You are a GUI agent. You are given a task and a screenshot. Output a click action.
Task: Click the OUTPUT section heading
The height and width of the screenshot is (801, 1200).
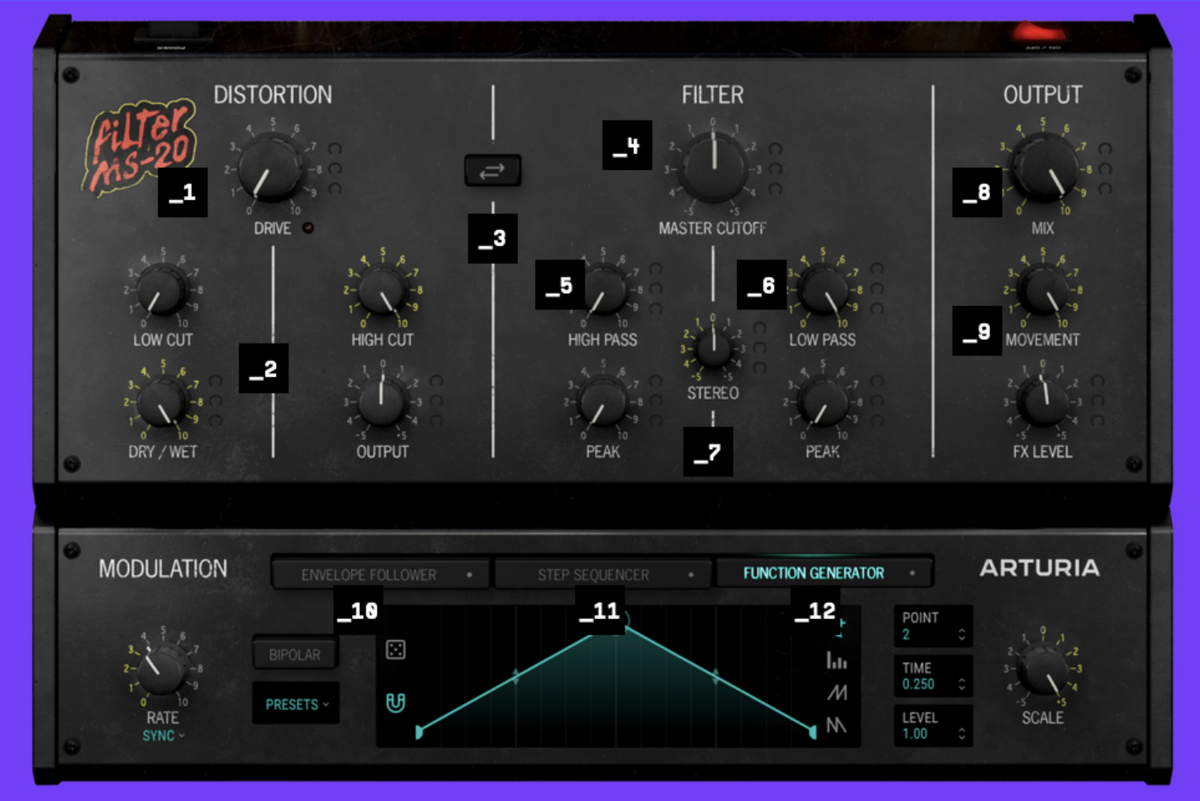pyautogui.click(x=1043, y=95)
